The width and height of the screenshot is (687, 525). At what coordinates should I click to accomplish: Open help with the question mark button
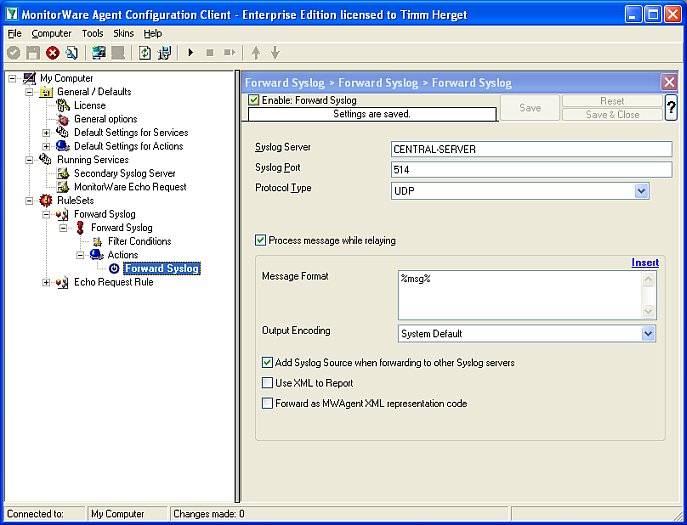pyautogui.click(x=671, y=107)
